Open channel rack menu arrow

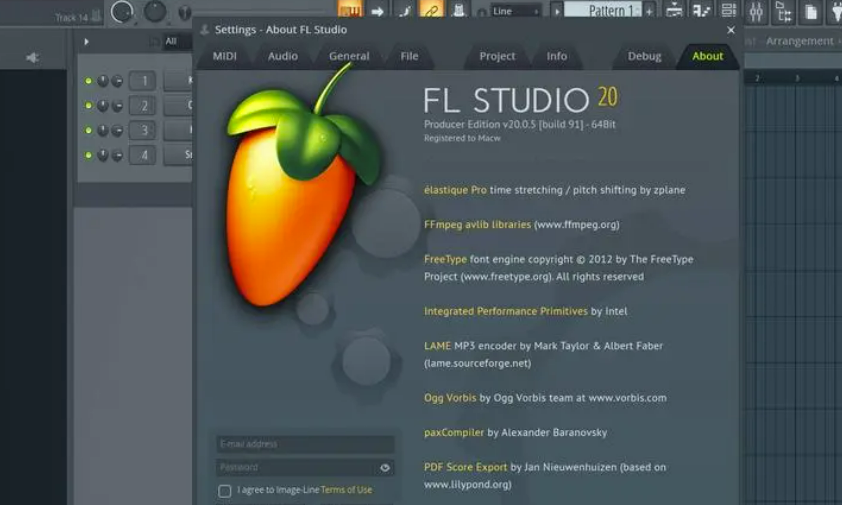pos(86,41)
